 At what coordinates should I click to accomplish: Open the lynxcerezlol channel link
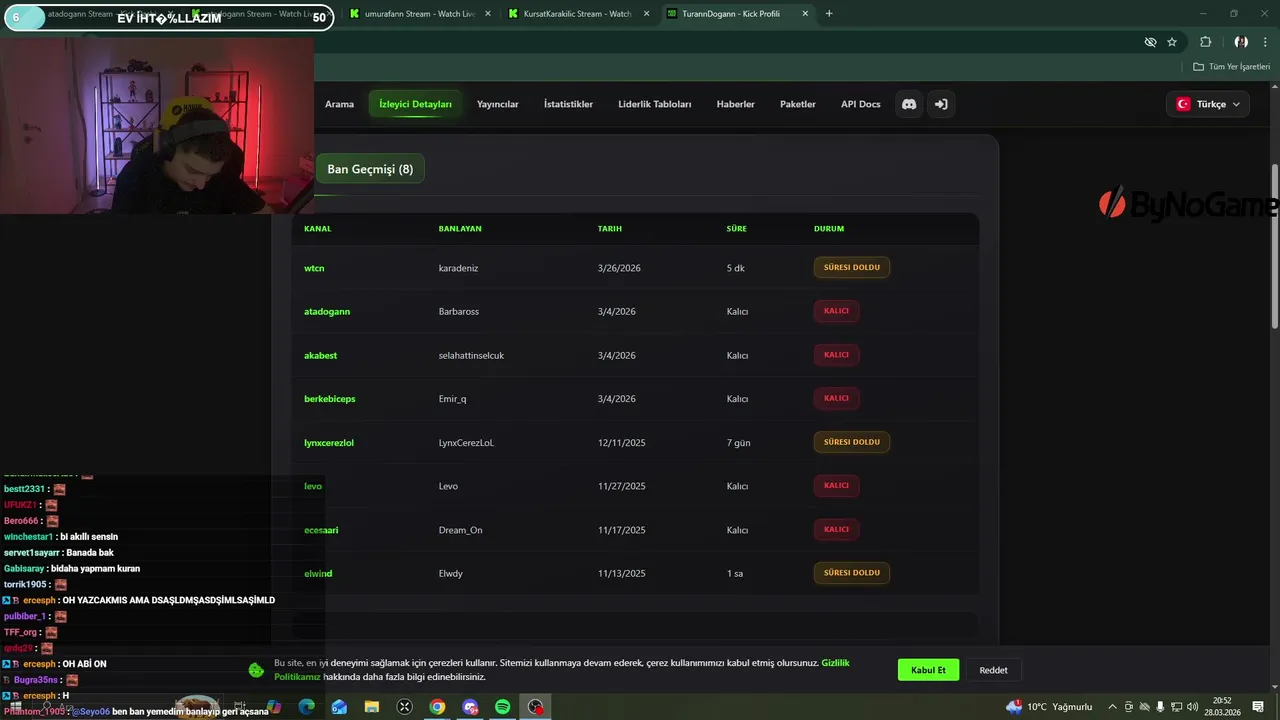[329, 442]
